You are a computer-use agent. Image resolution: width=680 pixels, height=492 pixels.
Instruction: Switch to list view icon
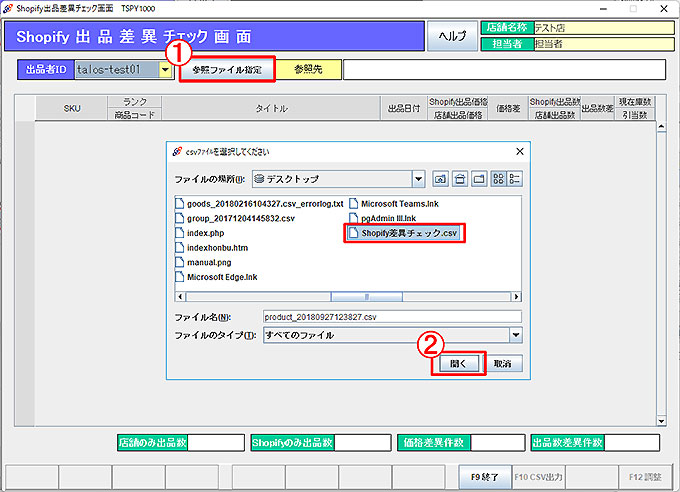point(498,179)
